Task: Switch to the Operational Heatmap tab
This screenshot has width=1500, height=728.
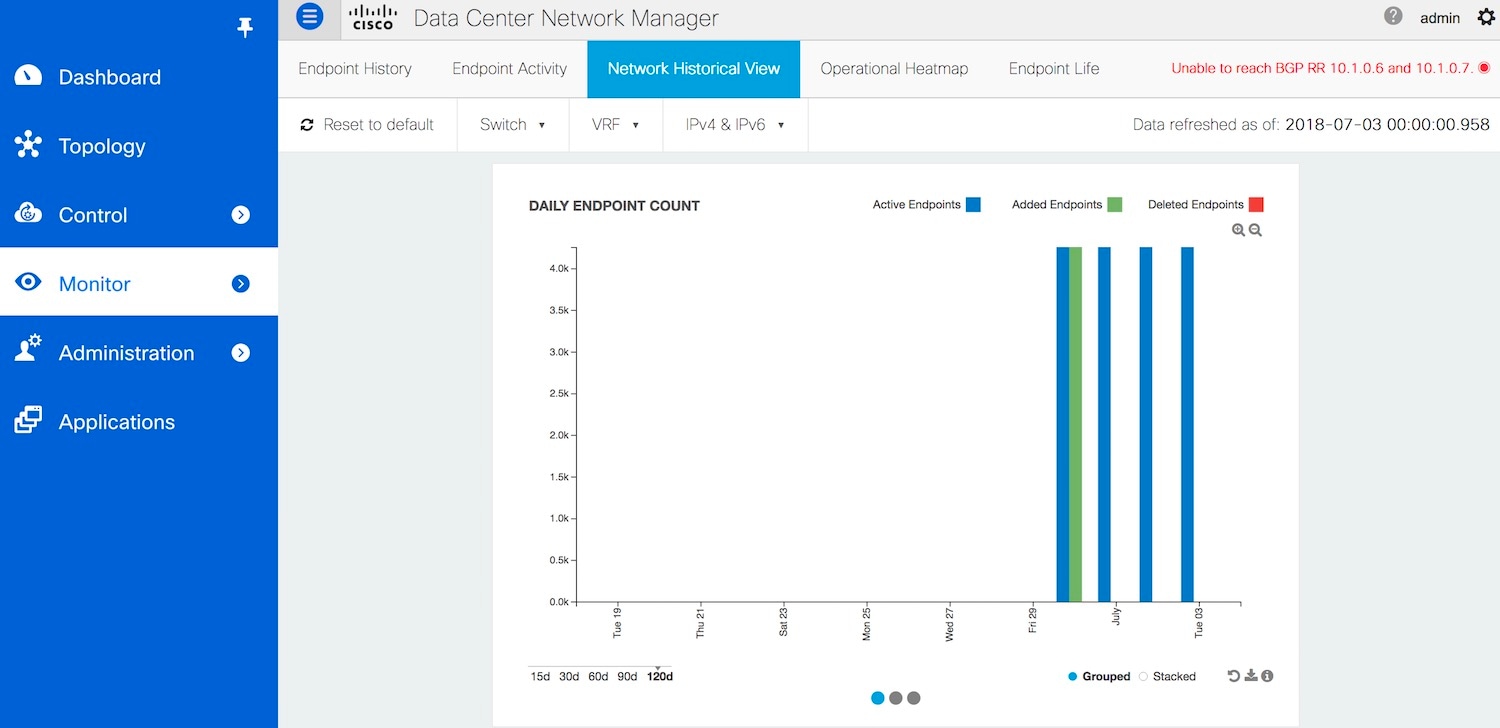Action: (x=893, y=69)
